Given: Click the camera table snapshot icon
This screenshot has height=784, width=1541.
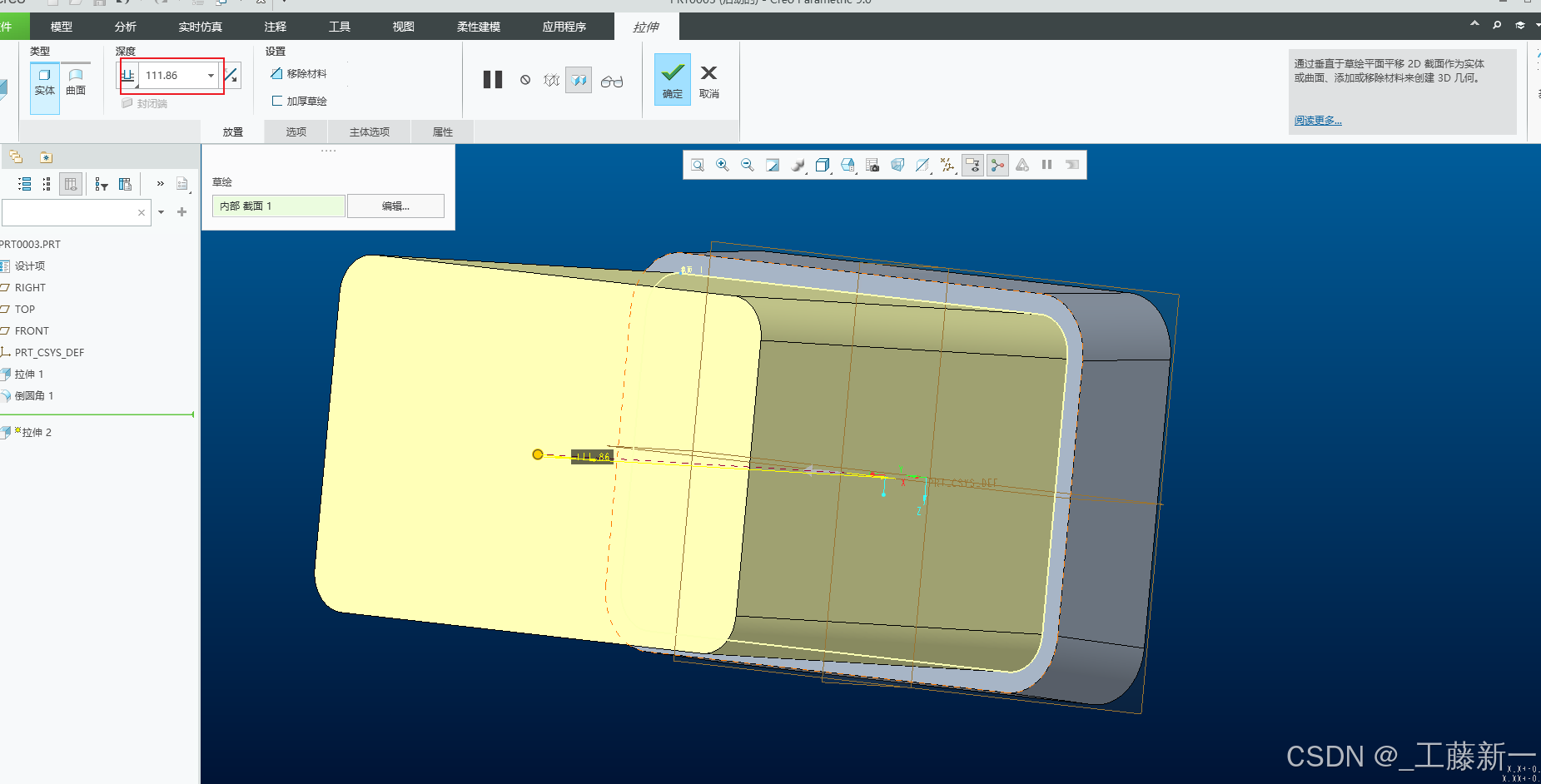Looking at the screenshot, I should [x=872, y=165].
